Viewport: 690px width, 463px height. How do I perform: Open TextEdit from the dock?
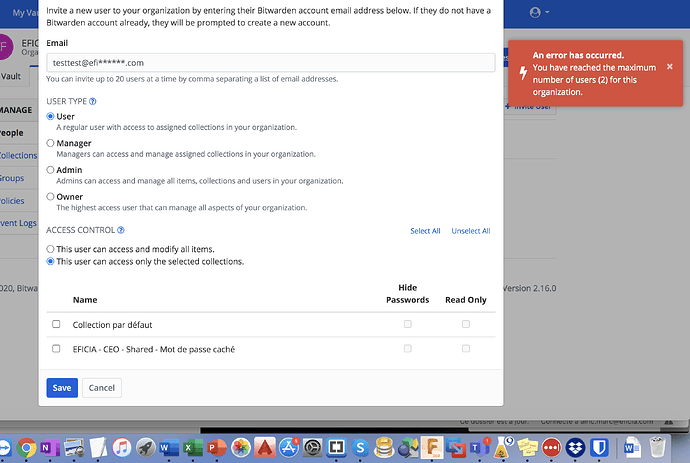pyautogui.click(x=98, y=448)
